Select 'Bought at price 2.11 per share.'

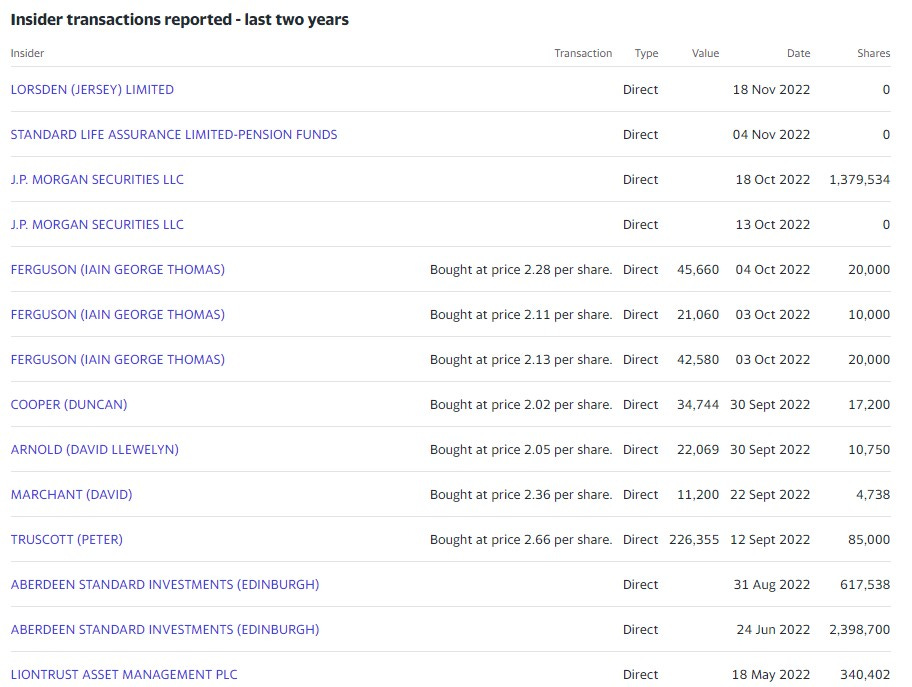pos(521,315)
